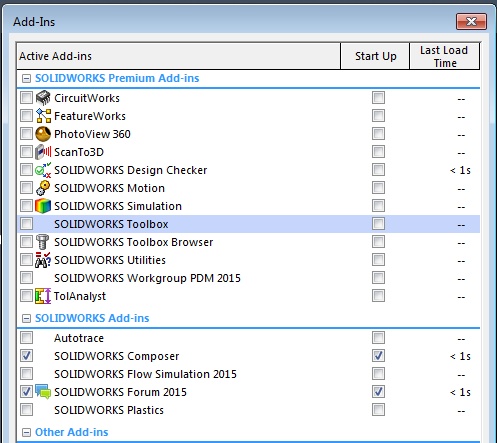This screenshot has width=497, height=443.
Task: Enable the PhotoView 360 active checkbox
Action: point(26,134)
